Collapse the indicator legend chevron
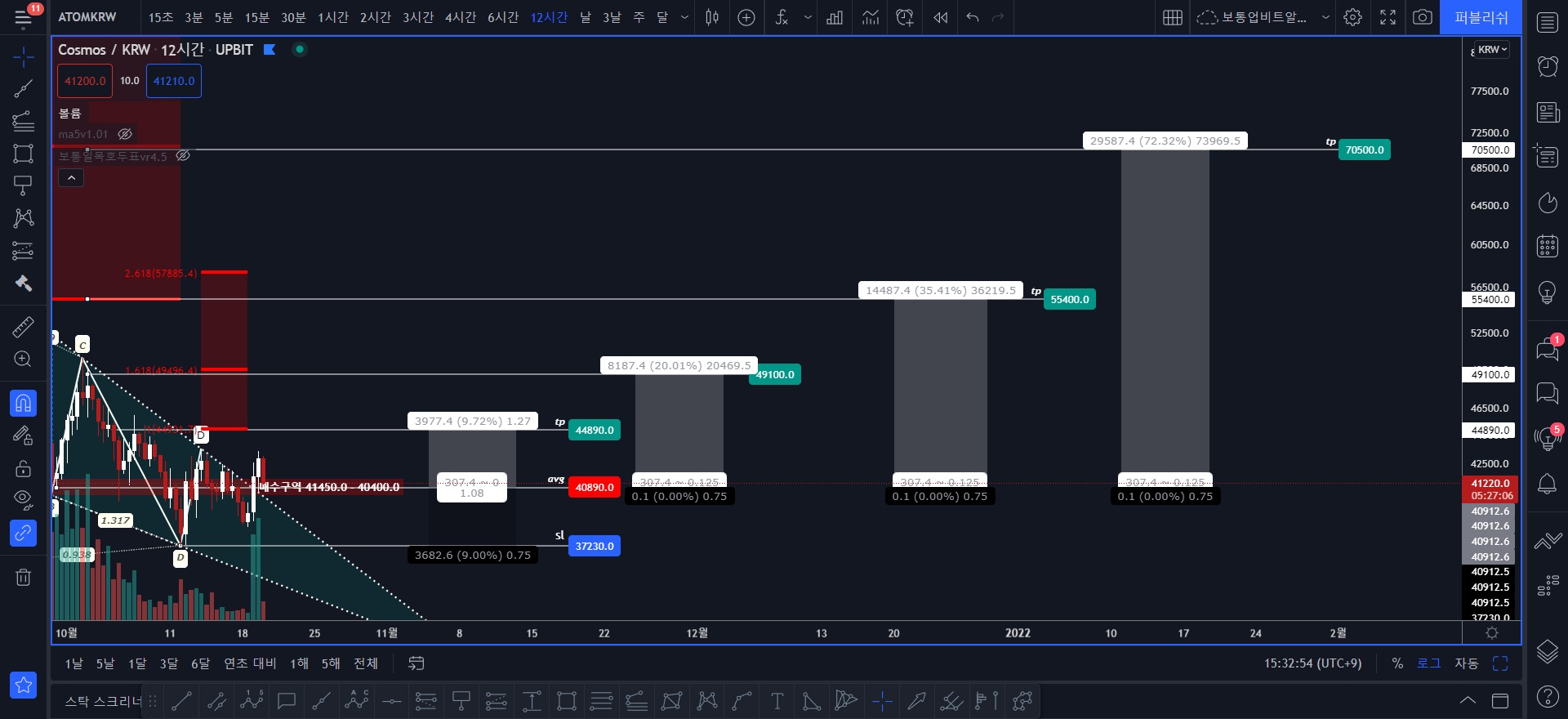This screenshot has height=719, width=1568. [x=71, y=177]
